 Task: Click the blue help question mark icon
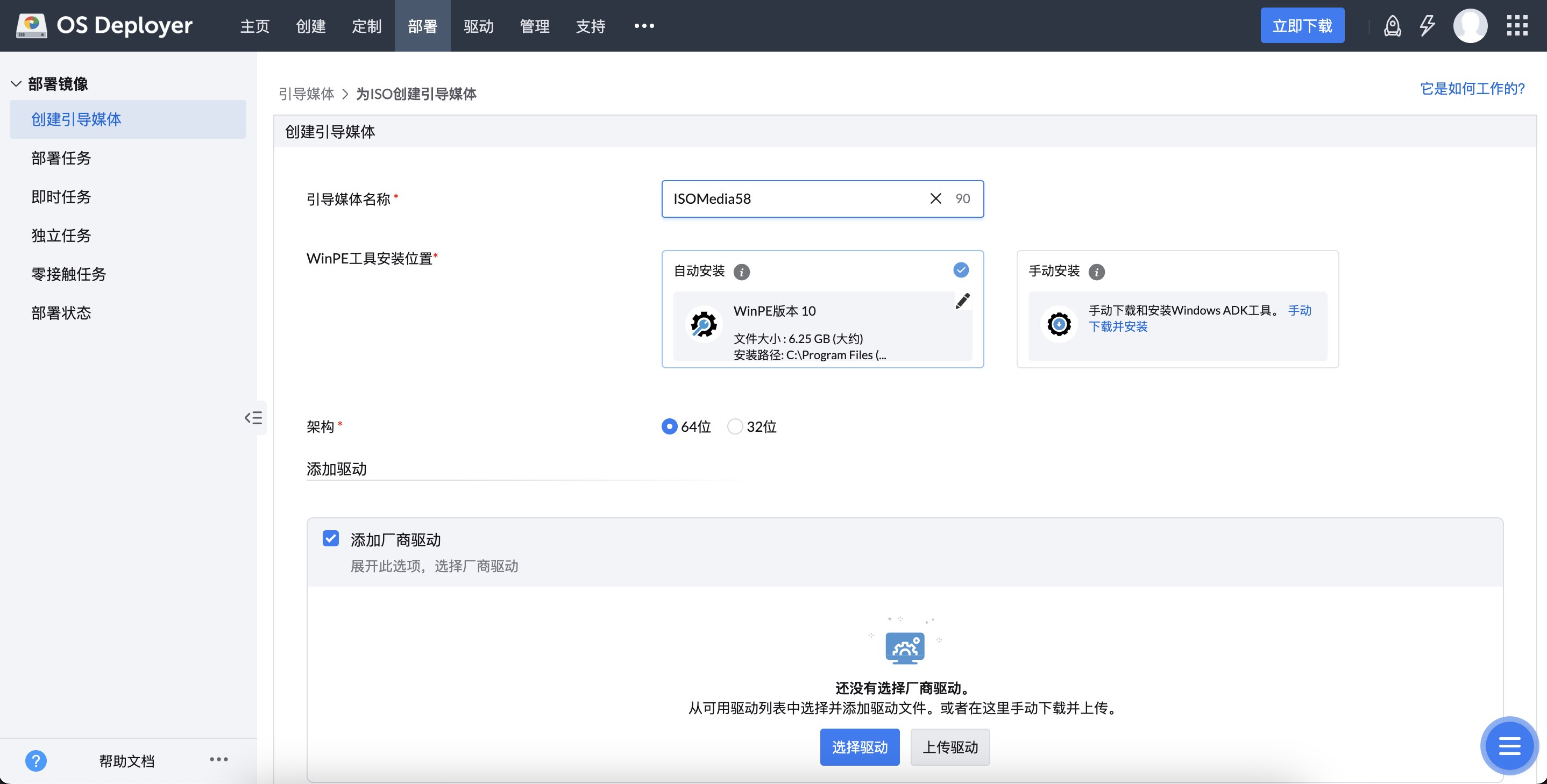click(x=36, y=760)
